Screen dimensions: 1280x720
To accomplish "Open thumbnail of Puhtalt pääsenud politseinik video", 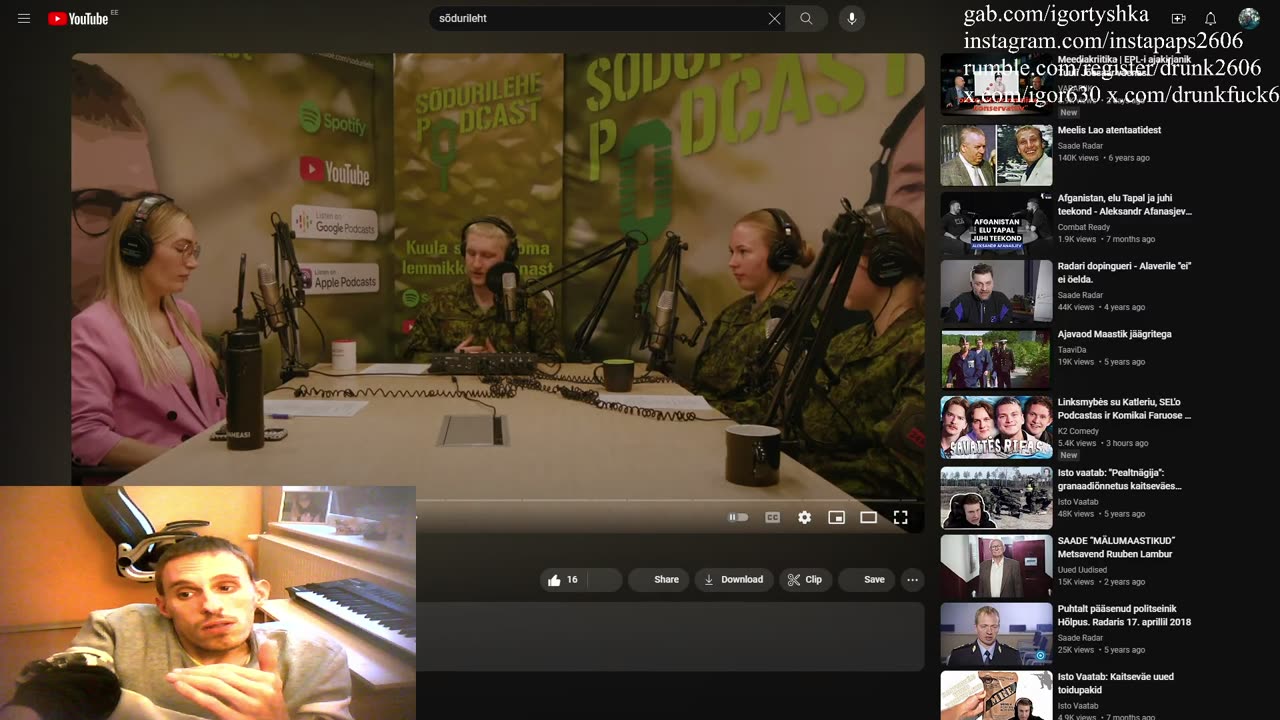I will (996, 633).
